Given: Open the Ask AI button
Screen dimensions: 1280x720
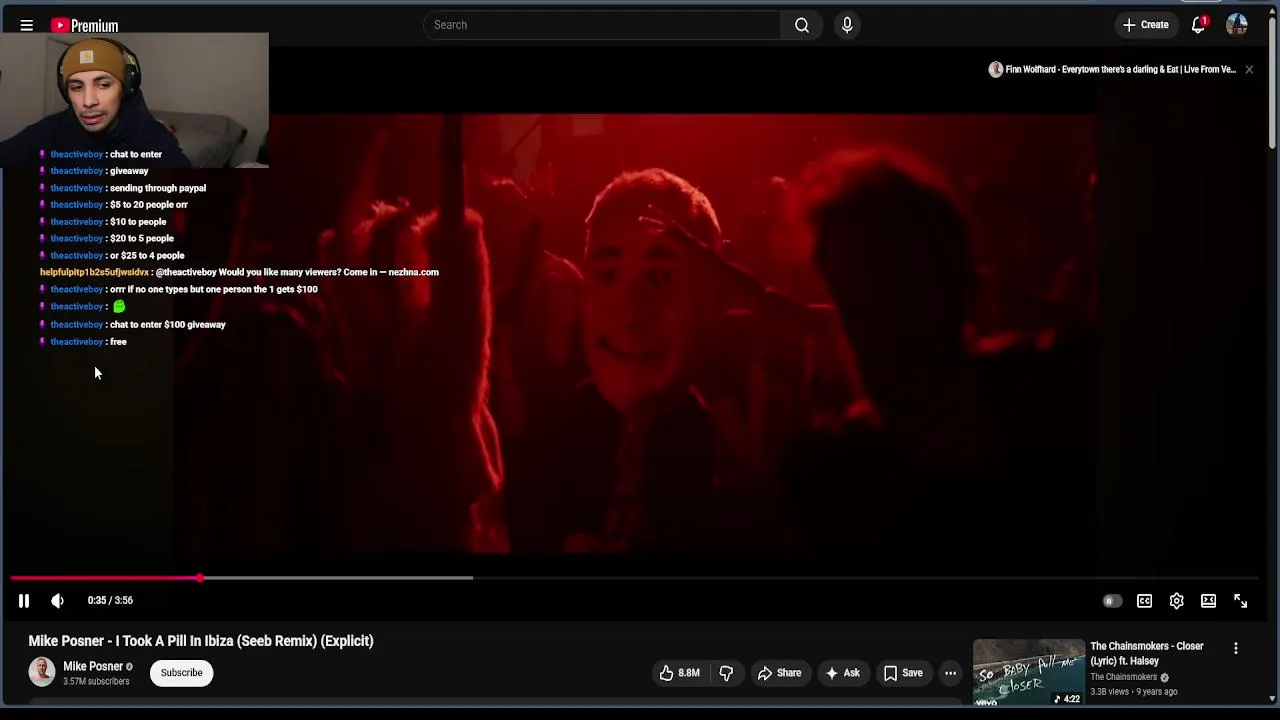Looking at the screenshot, I should point(842,673).
